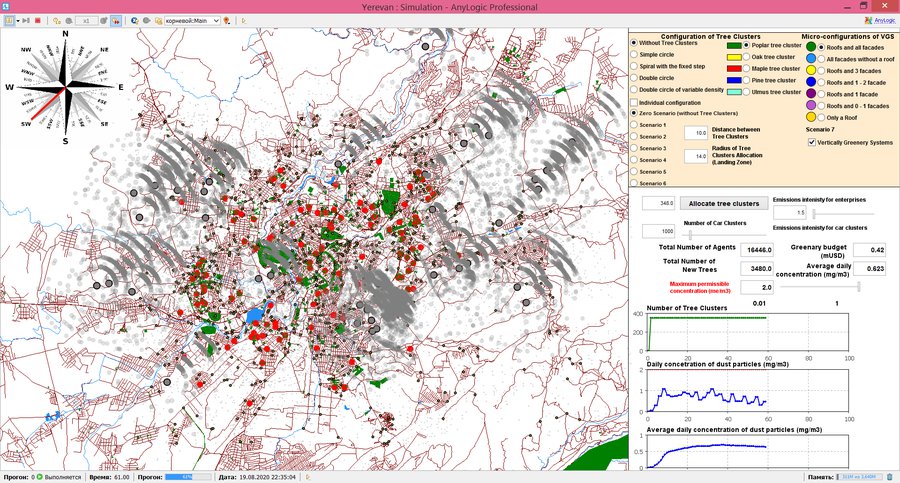Click the red Maple color swatch
The height and width of the screenshot is (483, 900).
coord(734,68)
